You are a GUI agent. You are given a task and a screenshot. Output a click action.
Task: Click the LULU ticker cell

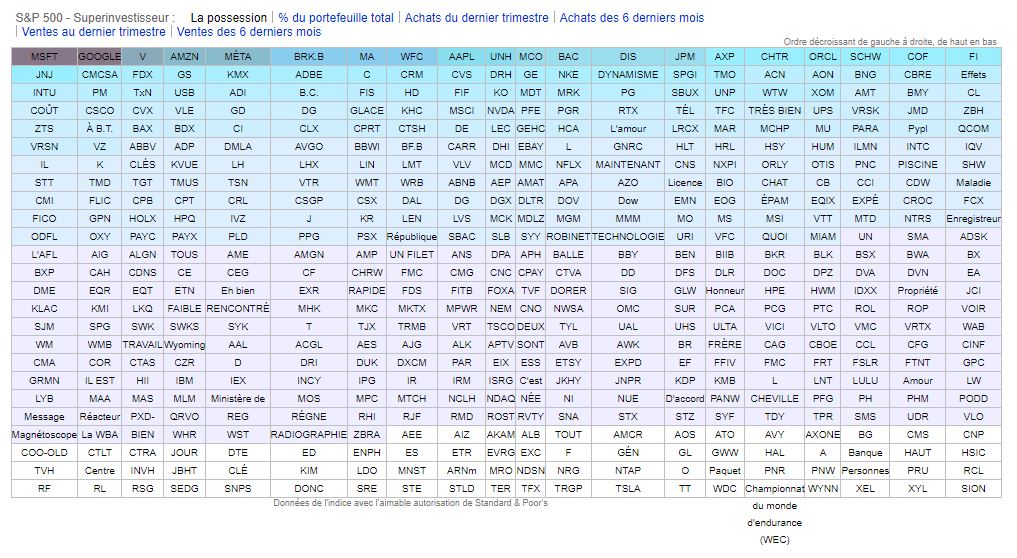pyautogui.click(x=865, y=381)
